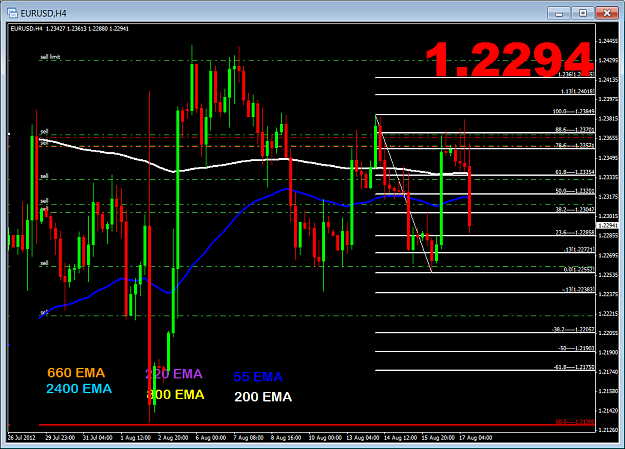The height and width of the screenshot is (449, 625).
Task: Click the 1.23815 value on price axis
Action: click(608, 119)
